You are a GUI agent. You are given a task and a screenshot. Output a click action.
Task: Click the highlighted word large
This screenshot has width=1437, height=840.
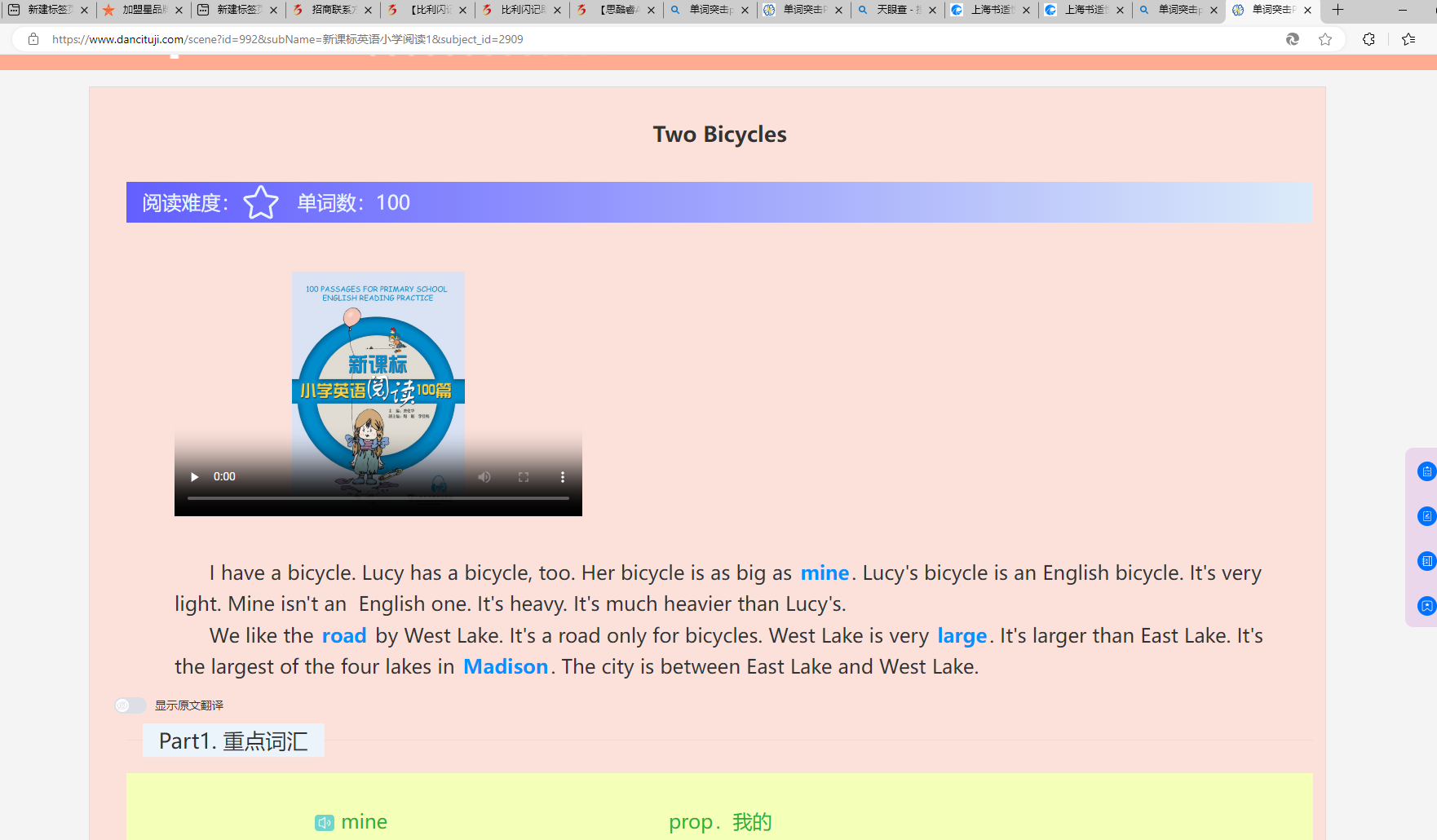[962, 636]
